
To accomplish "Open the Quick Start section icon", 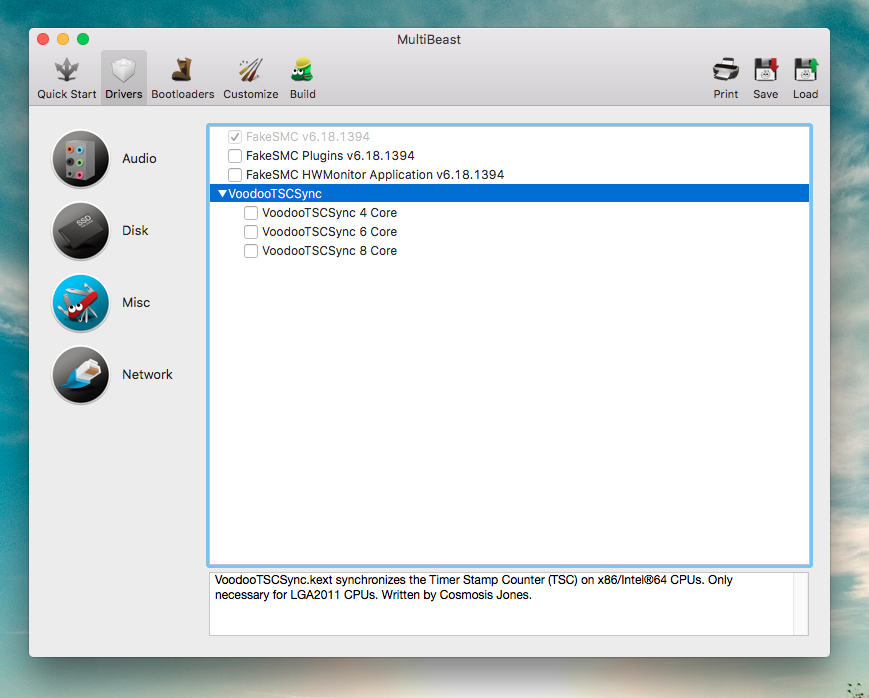I will (67, 70).
